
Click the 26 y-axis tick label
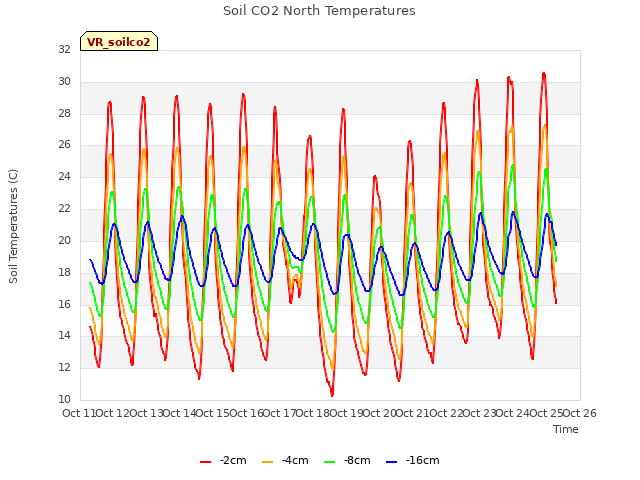(x=64, y=144)
